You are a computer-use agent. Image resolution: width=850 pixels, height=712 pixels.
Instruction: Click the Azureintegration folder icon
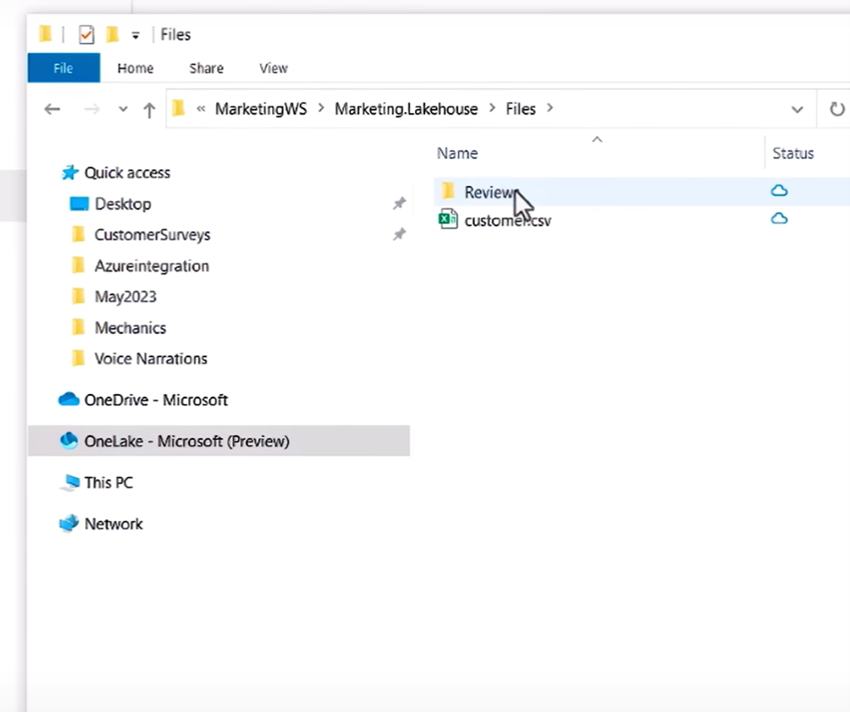pos(79,265)
